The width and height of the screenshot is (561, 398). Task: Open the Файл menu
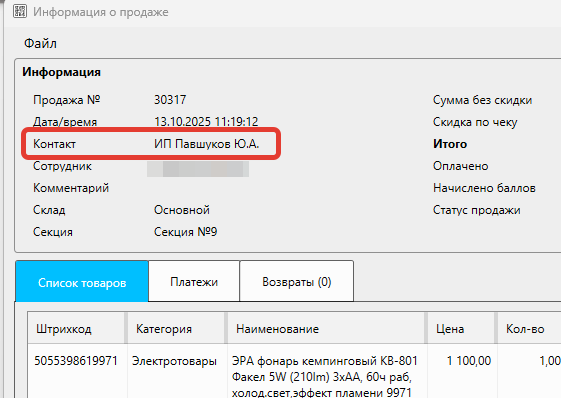point(40,43)
